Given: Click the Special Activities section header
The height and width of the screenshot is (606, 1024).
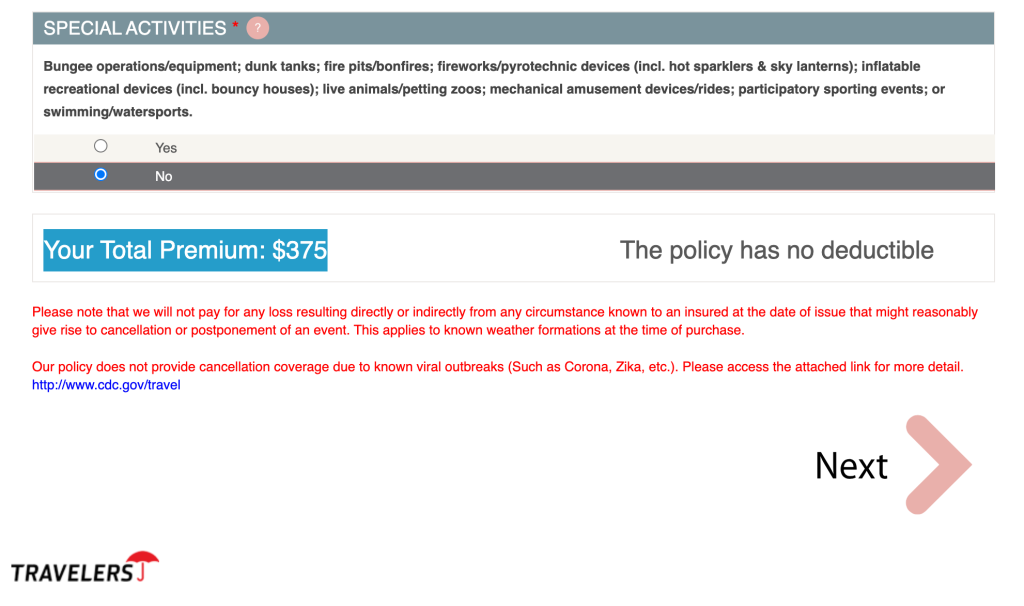Looking at the screenshot, I should [135, 28].
